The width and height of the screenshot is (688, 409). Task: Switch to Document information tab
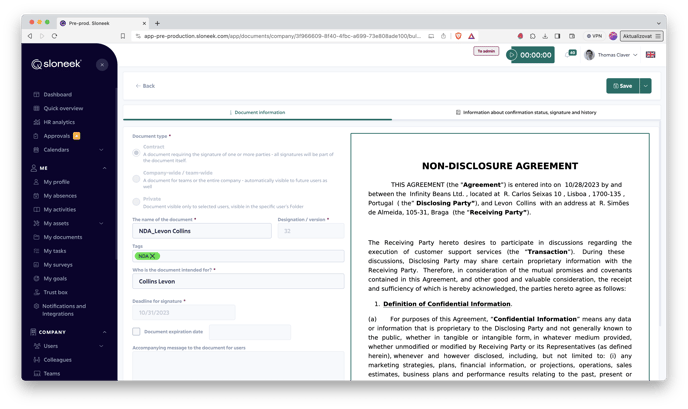point(258,112)
